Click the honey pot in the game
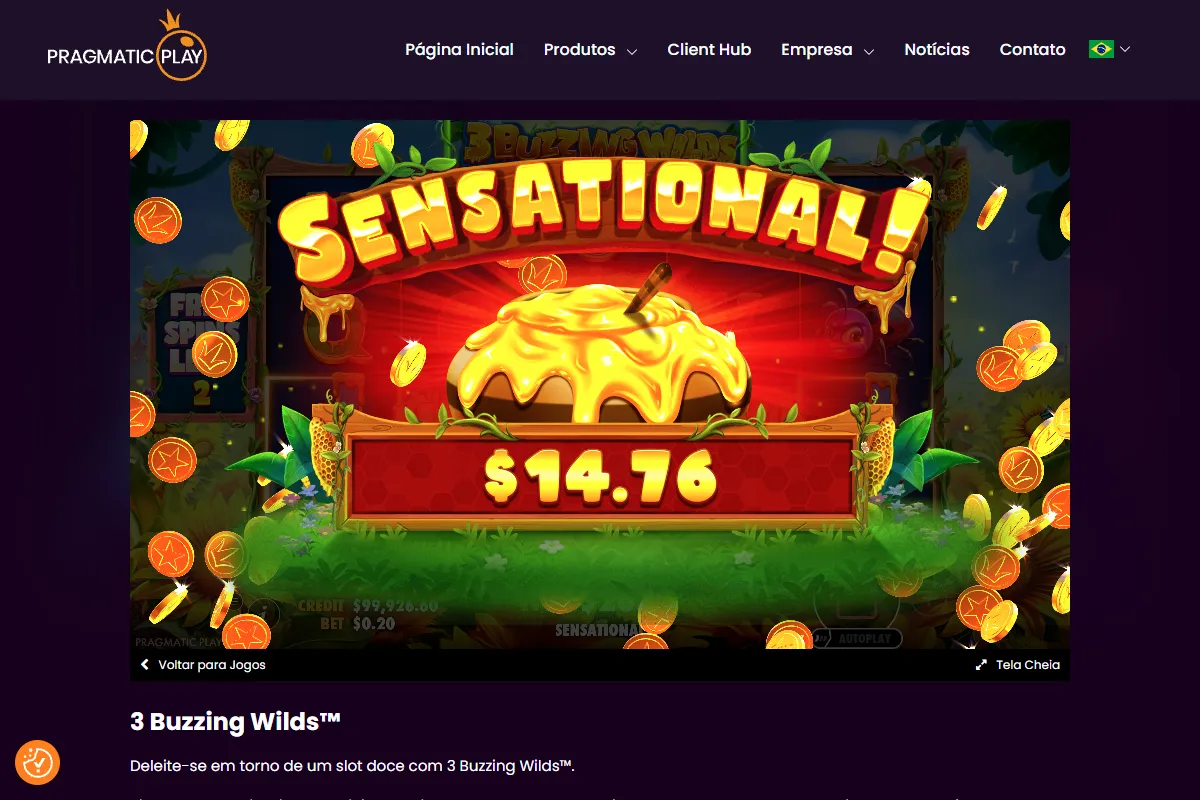The image size is (1200, 800). [x=597, y=348]
